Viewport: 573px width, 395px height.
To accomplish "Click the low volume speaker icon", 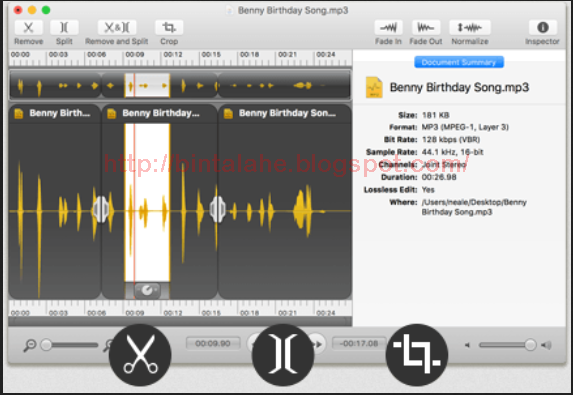I will coord(467,345).
